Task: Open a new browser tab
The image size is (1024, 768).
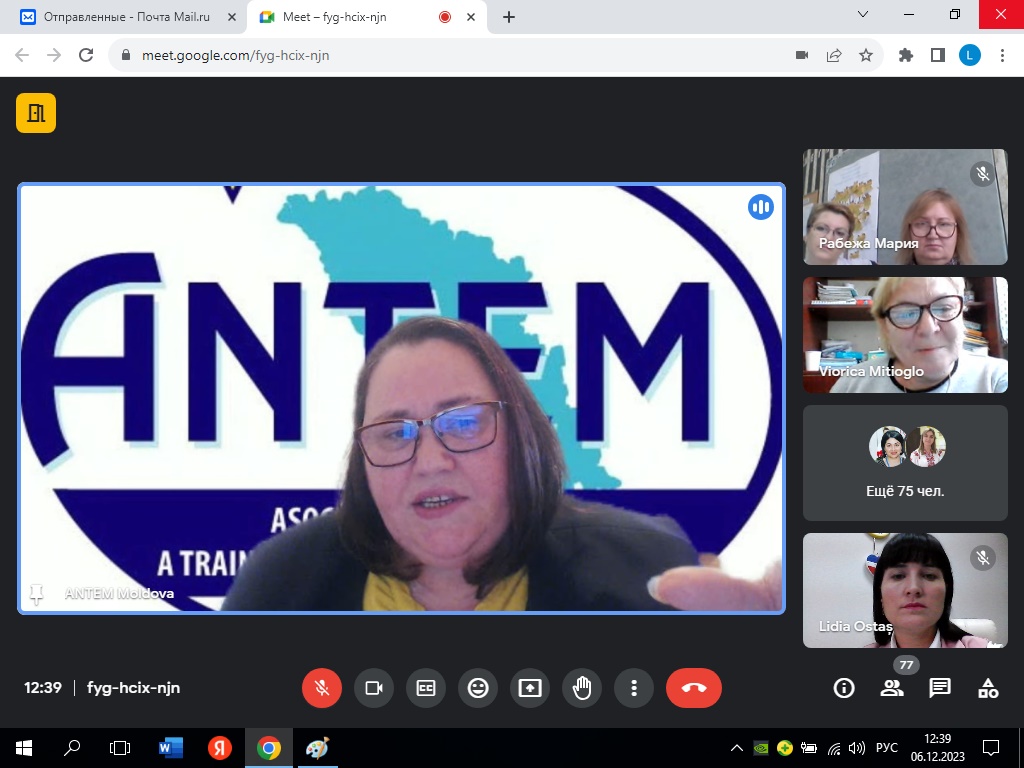Action: (x=509, y=17)
